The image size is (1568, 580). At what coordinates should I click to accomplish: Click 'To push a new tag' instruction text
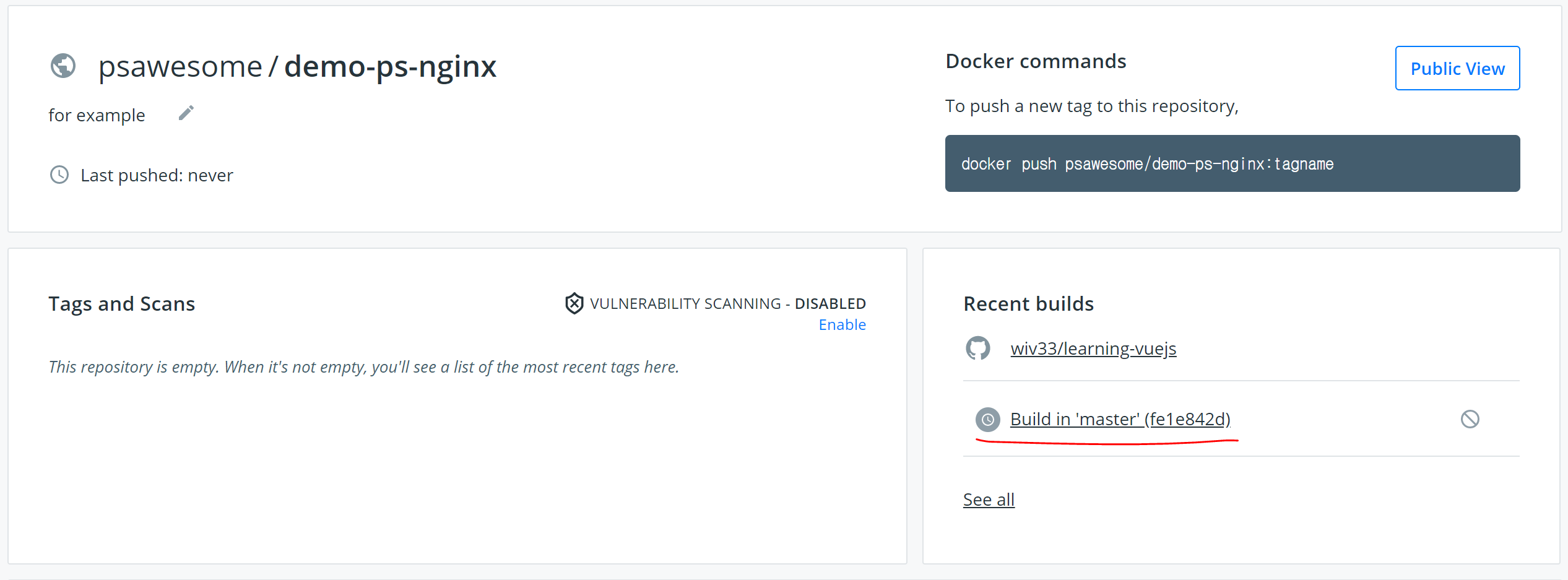[x=1091, y=106]
